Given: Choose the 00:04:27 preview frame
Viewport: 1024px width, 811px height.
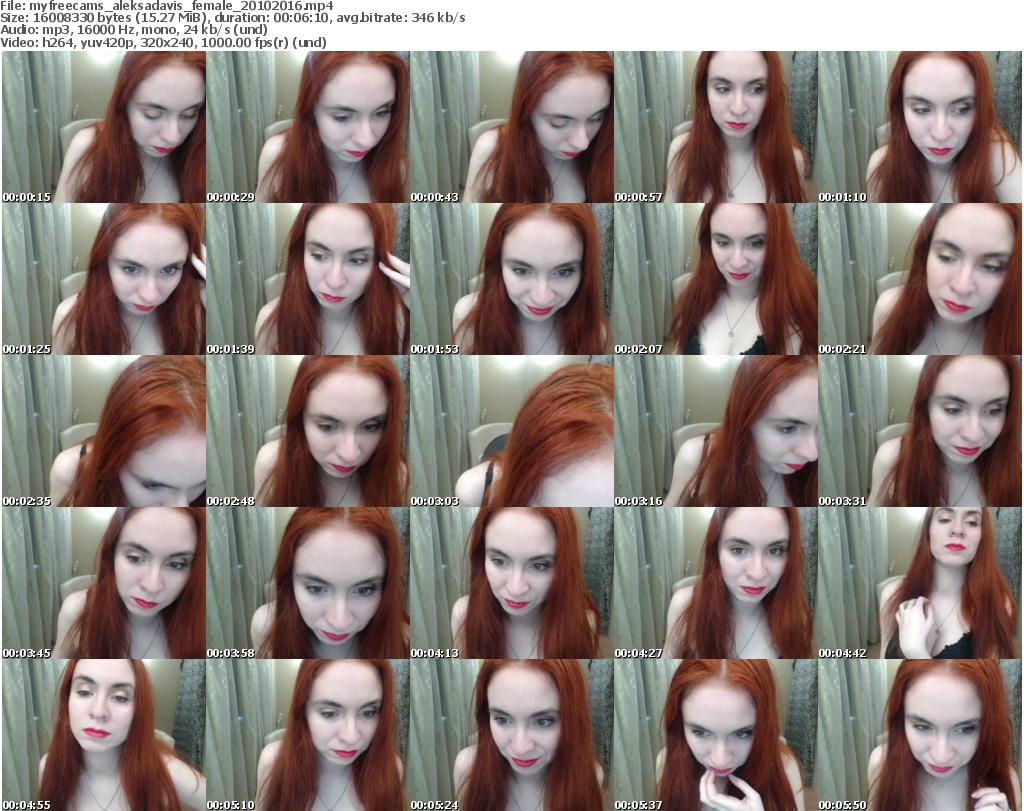Looking at the screenshot, I should point(716,583).
